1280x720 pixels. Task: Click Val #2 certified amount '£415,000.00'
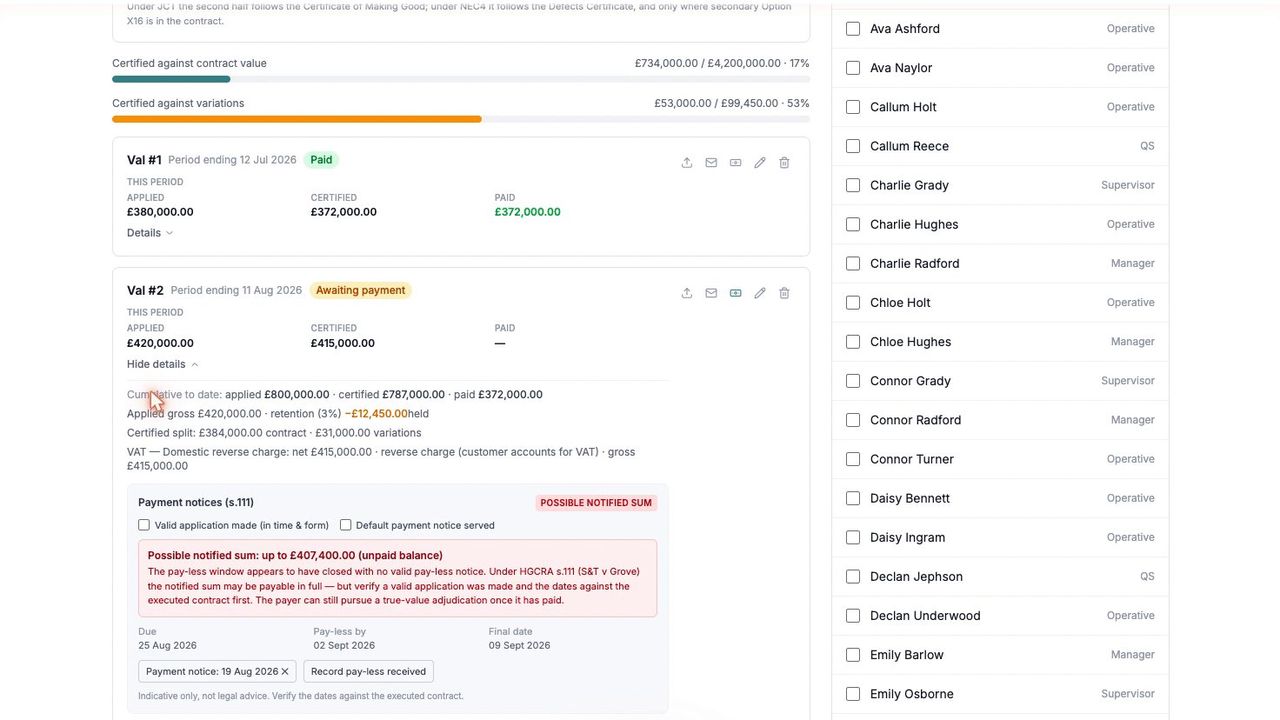pos(343,343)
